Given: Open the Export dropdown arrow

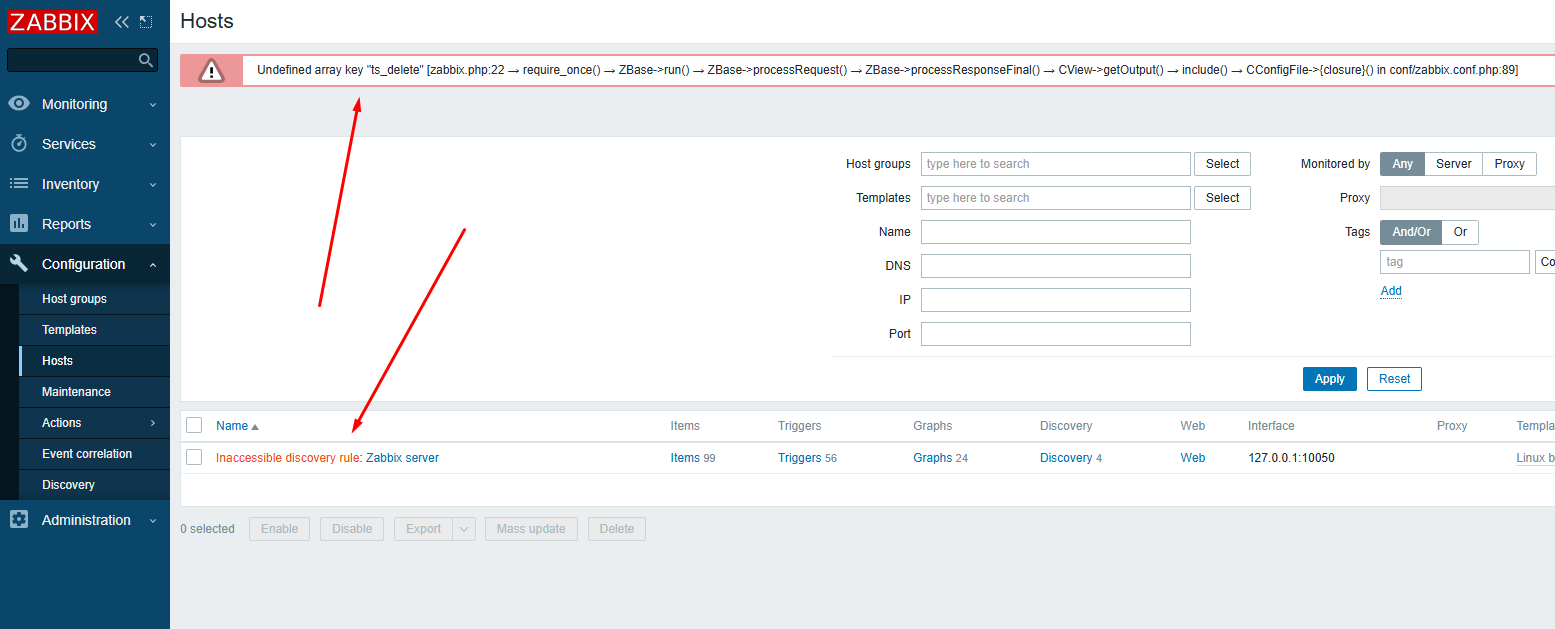Looking at the screenshot, I should click(x=464, y=529).
